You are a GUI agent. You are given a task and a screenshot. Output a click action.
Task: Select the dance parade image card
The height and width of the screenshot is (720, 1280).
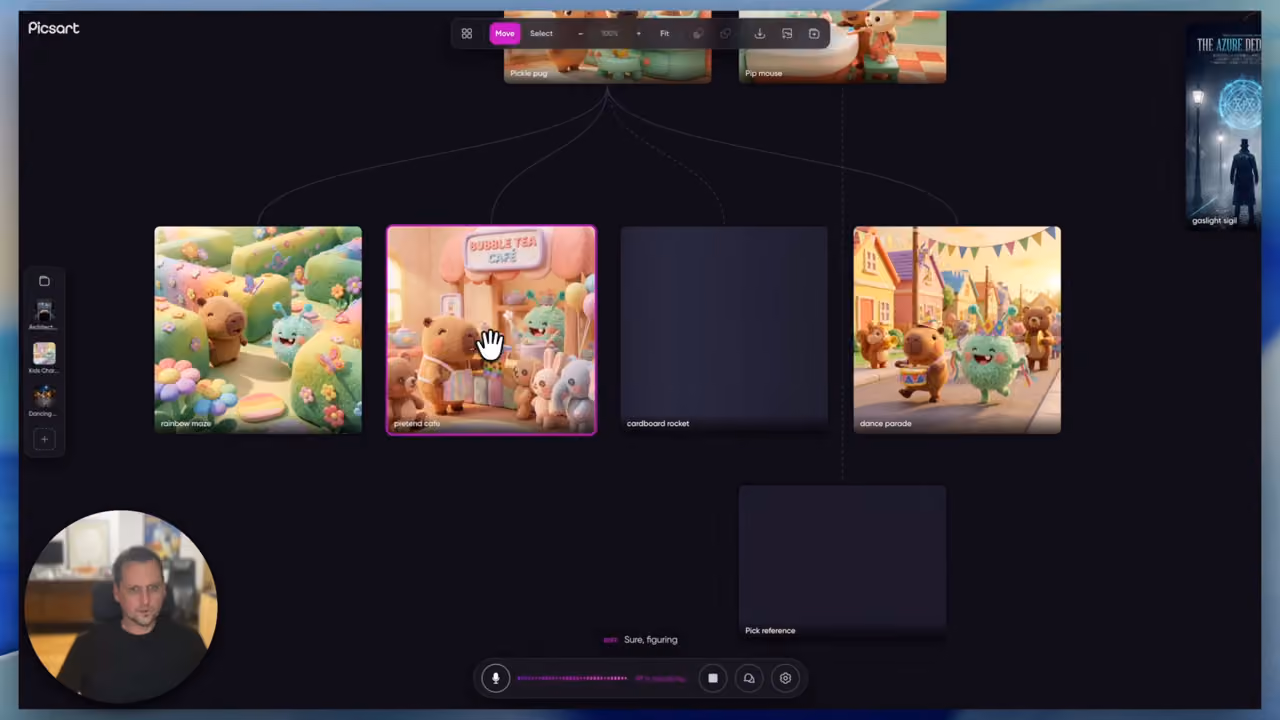click(957, 330)
